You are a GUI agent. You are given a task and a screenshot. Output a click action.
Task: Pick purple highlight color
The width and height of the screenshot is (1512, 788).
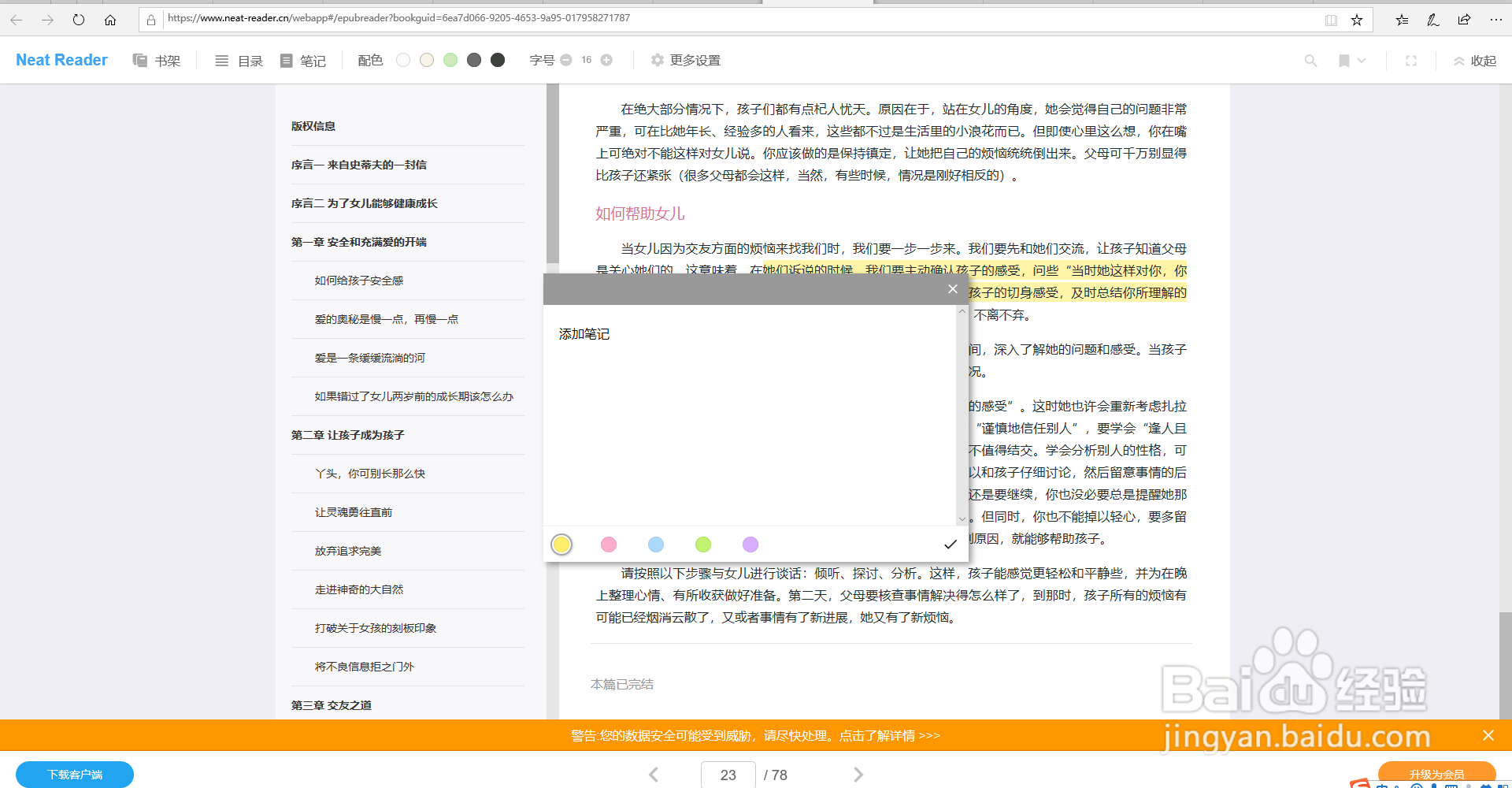pyautogui.click(x=750, y=545)
